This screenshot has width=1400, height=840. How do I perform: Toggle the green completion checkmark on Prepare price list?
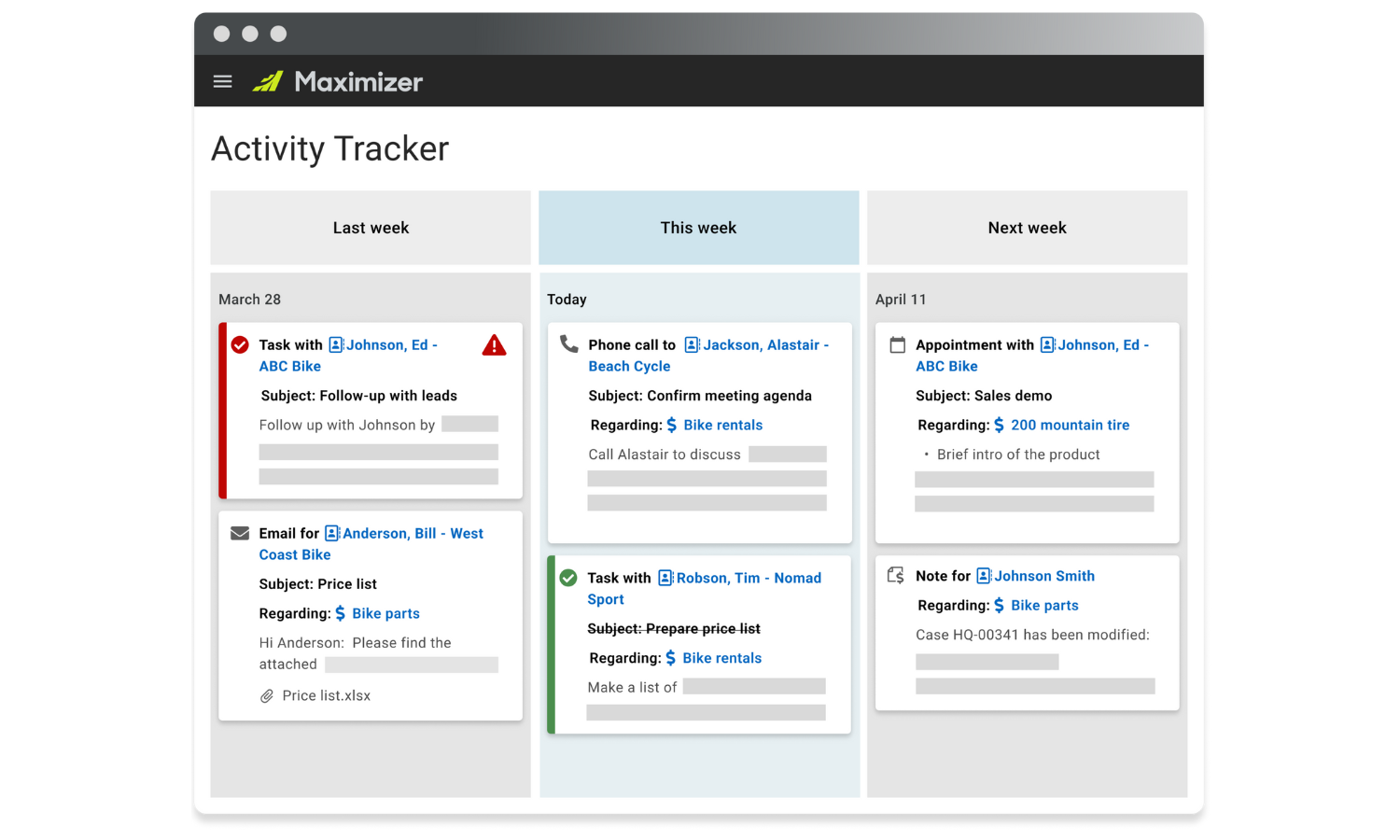point(568,578)
